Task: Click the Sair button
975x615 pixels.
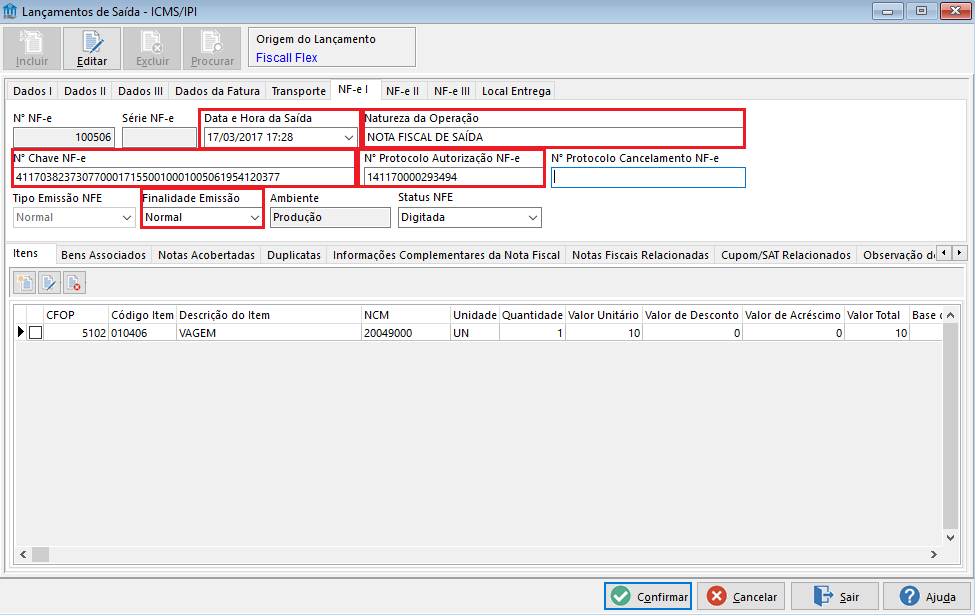Action: click(834, 596)
